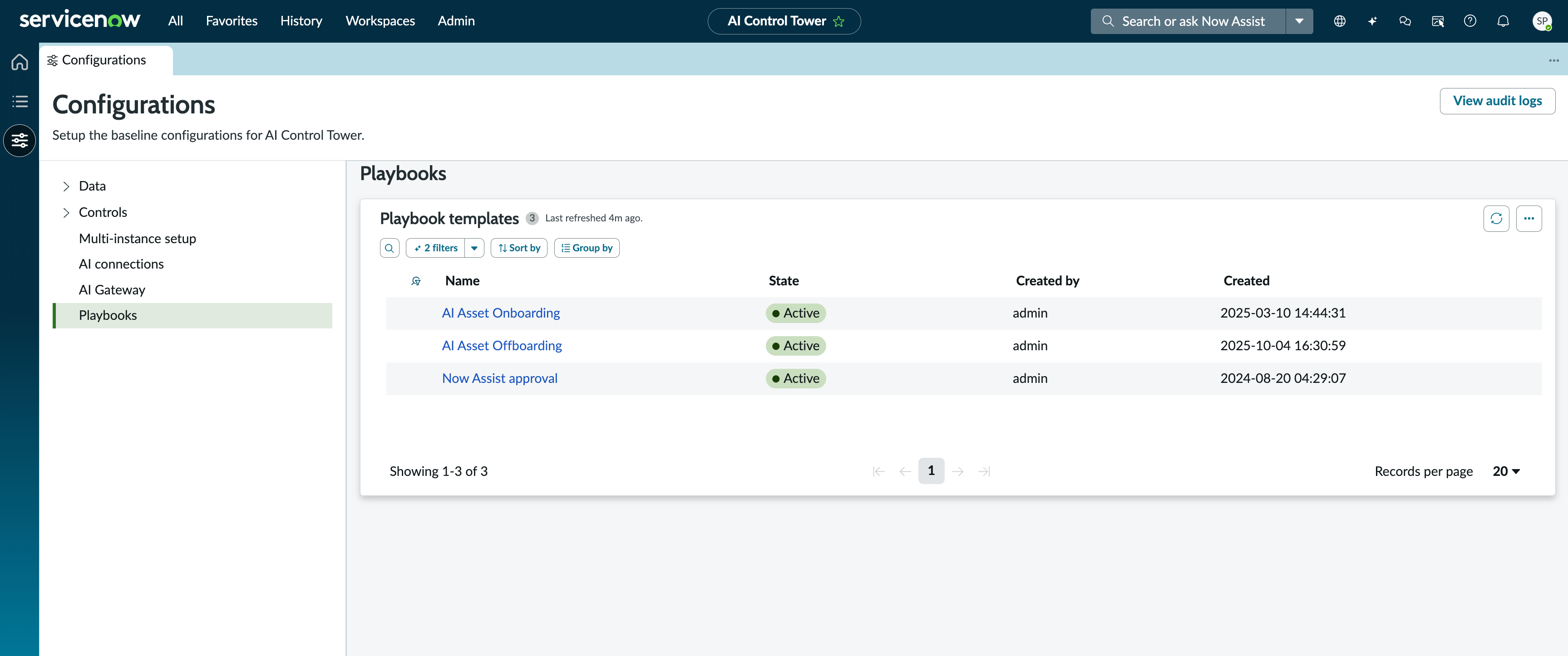Viewport: 1568px width, 656px height.
Task: Open the Now Assist sparkle icon
Action: 1372,21
